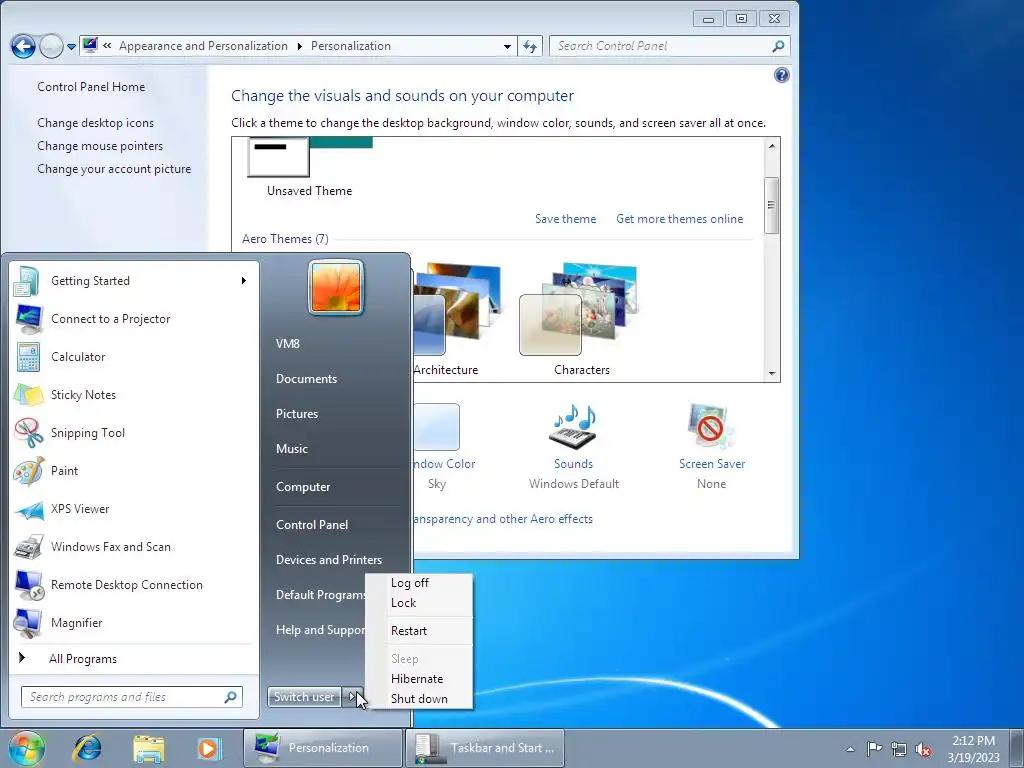
Task: Open Pictures from Start menu
Action: tap(297, 414)
